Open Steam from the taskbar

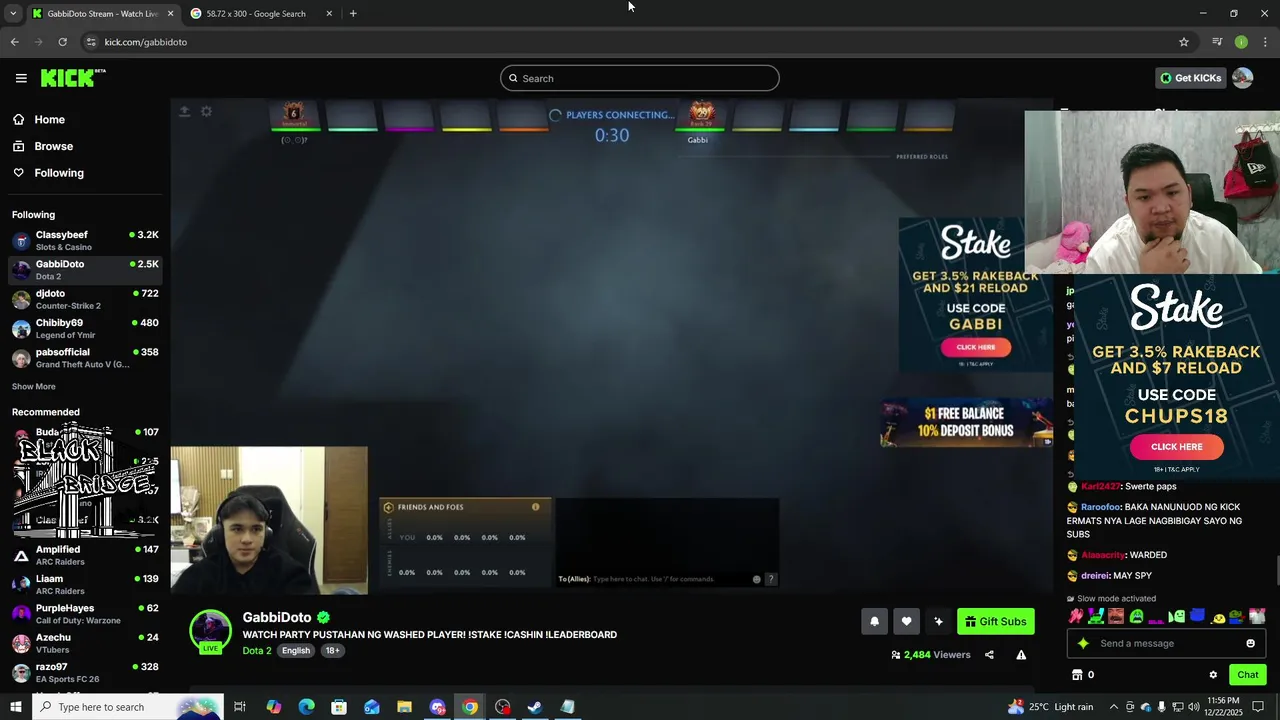(535, 707)
